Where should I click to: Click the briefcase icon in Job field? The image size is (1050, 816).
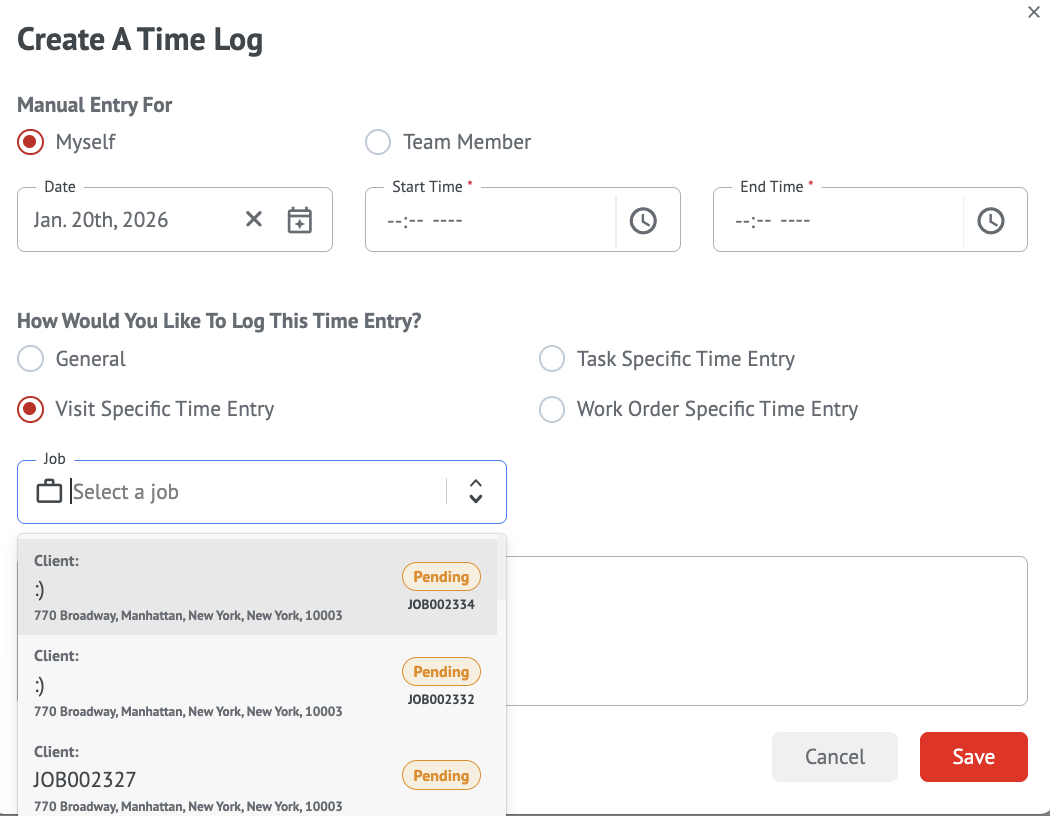click(49, 492)
